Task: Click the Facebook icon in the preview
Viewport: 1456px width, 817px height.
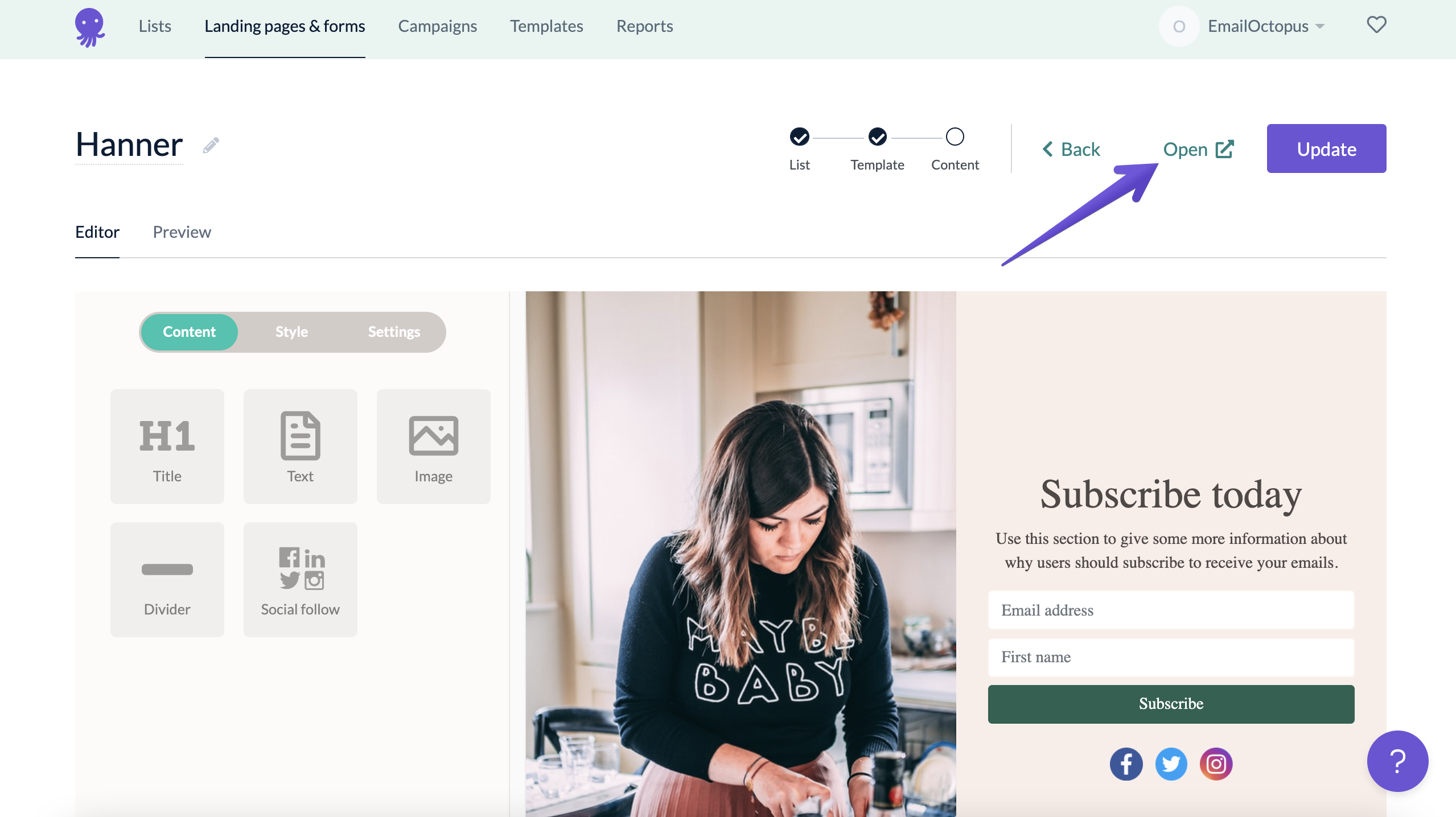Action: click(1126, 764)
